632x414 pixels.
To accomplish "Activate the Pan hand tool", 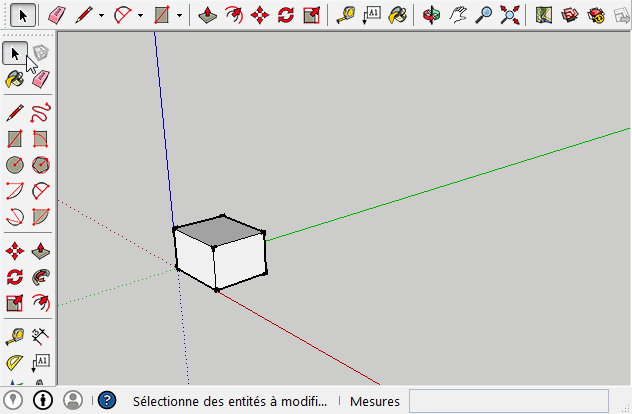I will pos(458,15).
